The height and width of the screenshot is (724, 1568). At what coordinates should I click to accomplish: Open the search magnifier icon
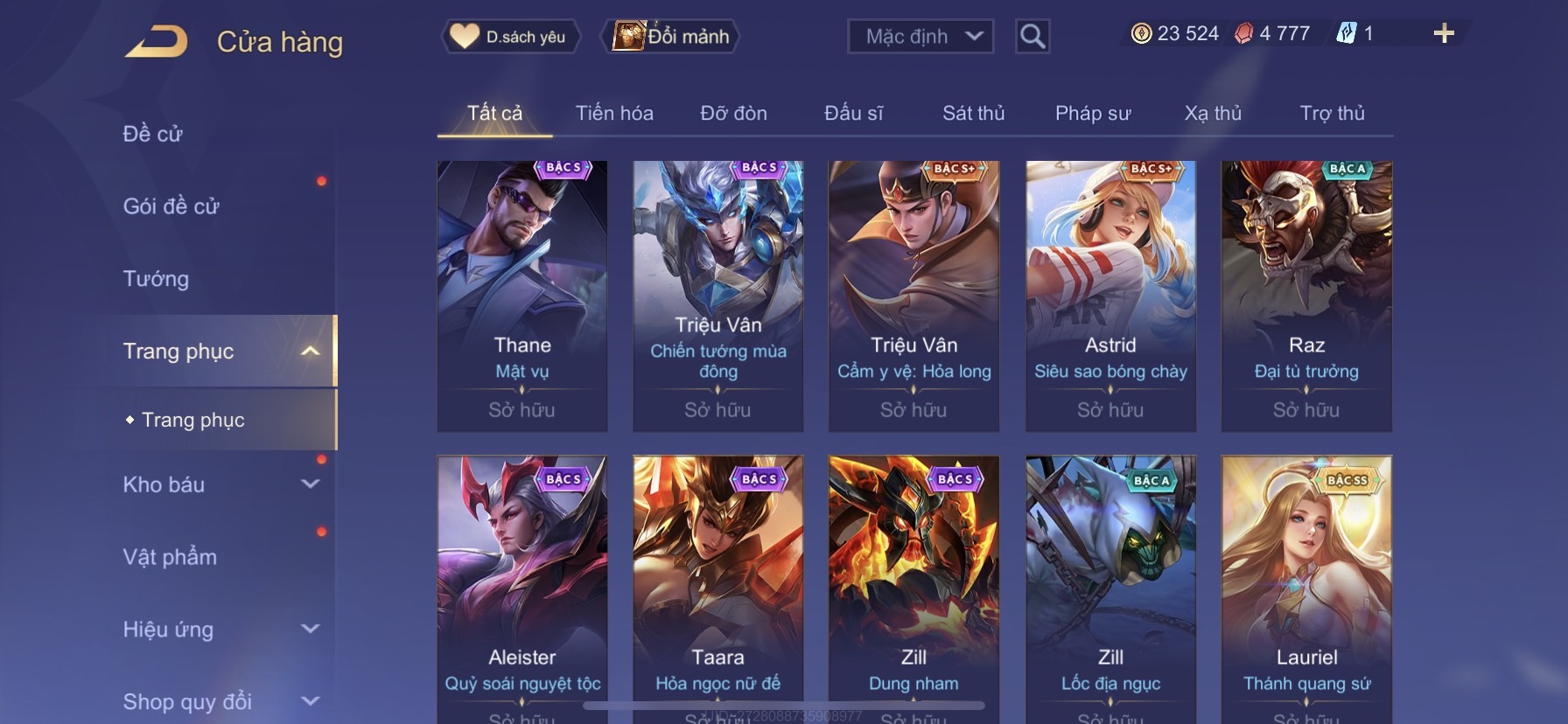tap(1032, 36)
